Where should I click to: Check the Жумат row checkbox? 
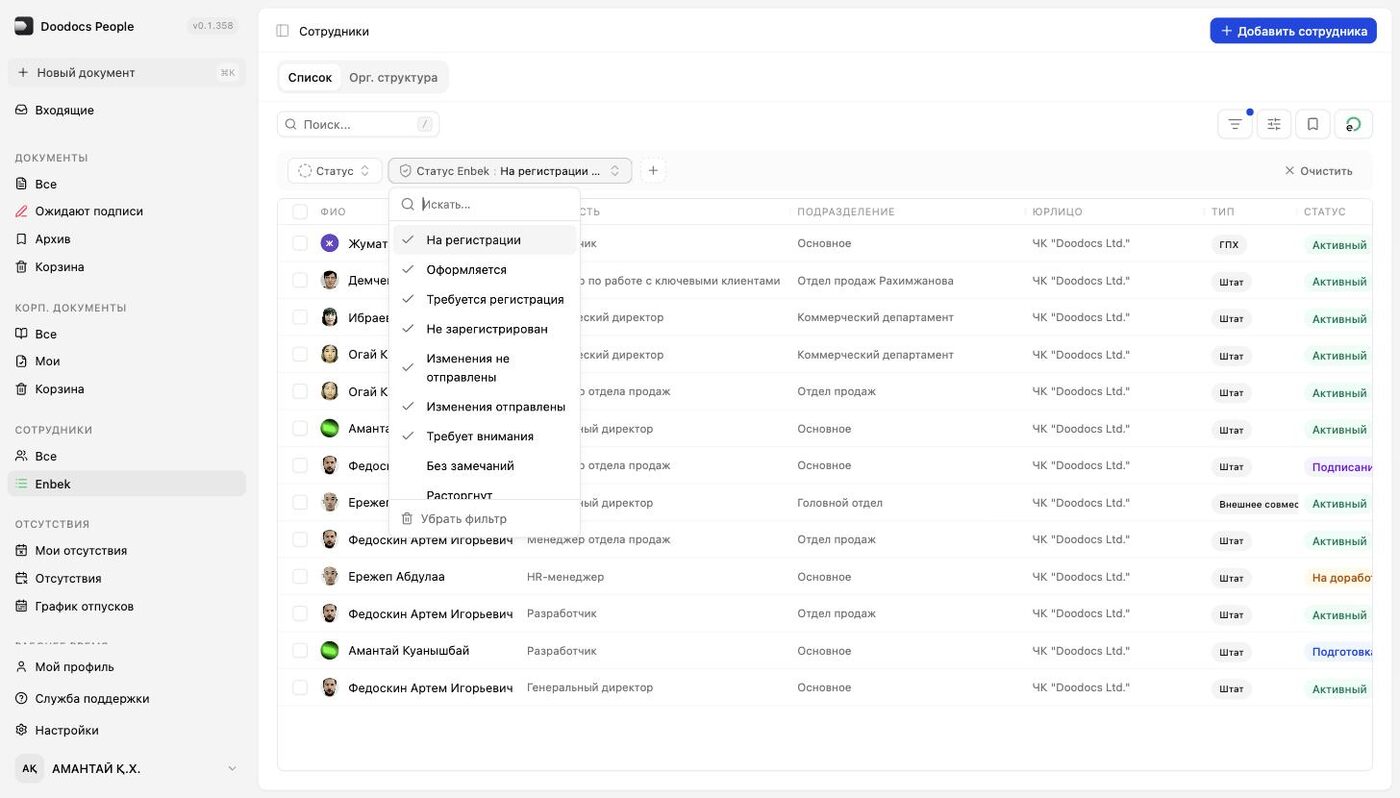click(300, 243)
